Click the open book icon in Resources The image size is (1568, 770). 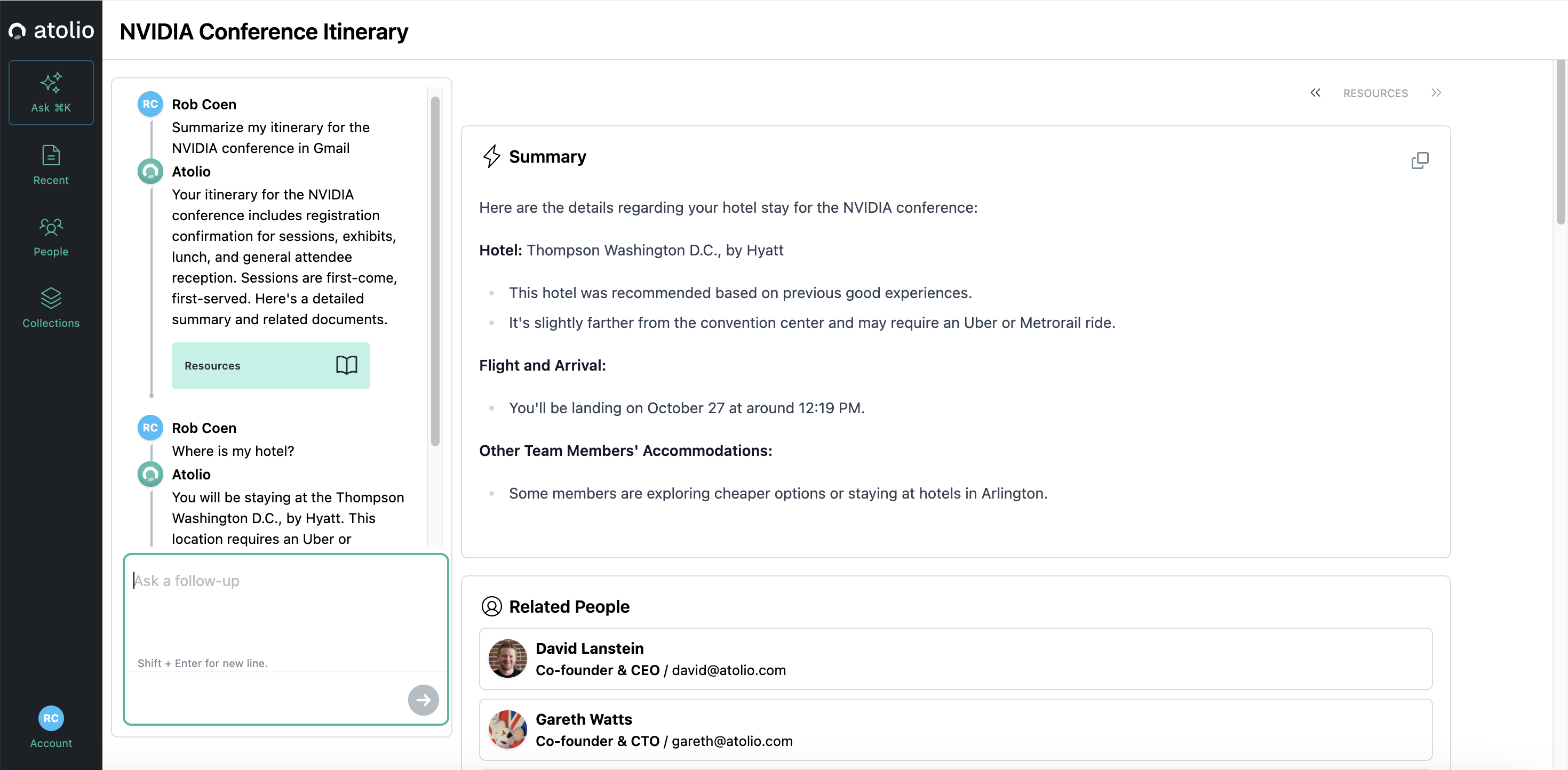pos(346,366)
